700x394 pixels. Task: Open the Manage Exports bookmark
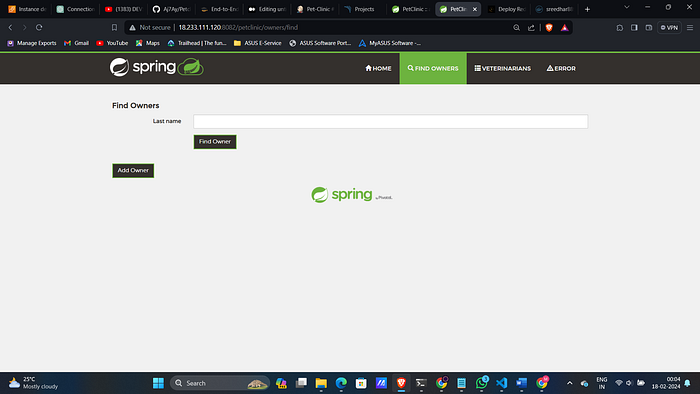(32, 43)
